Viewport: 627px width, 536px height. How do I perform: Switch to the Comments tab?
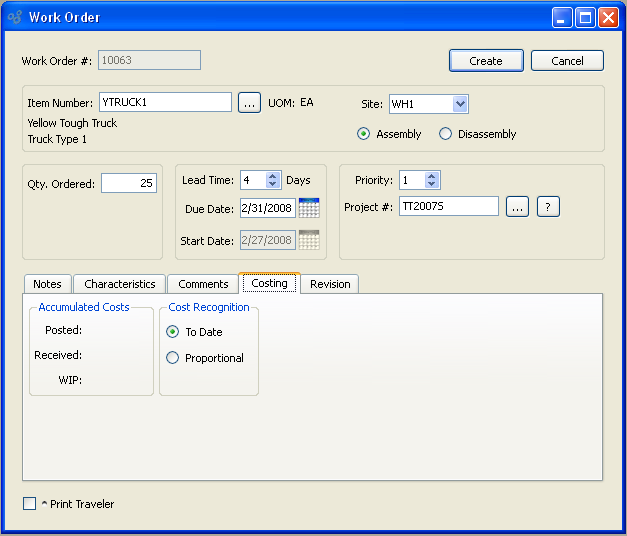click(203, 284)
